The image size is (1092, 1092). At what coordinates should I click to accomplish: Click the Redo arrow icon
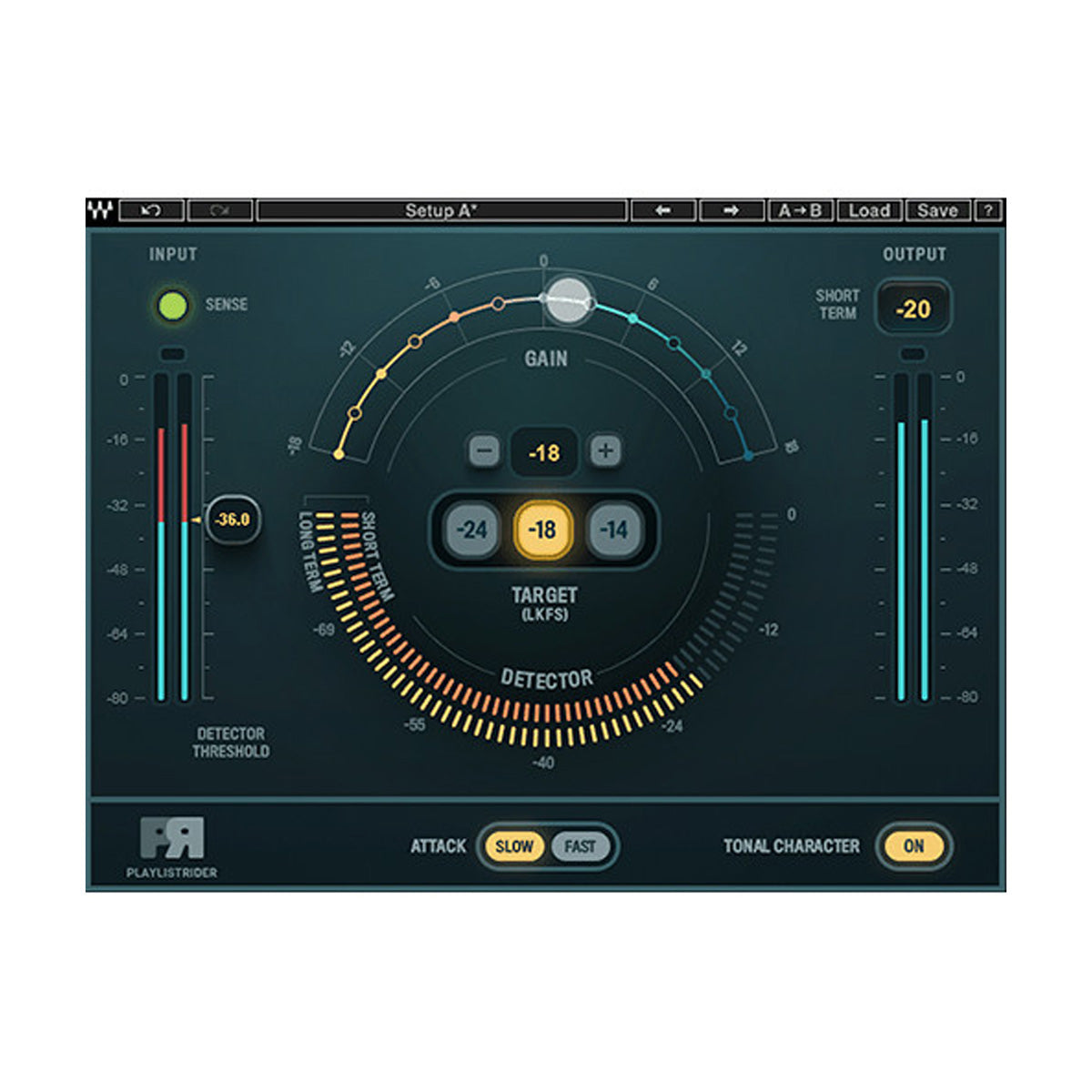(221, 210)
